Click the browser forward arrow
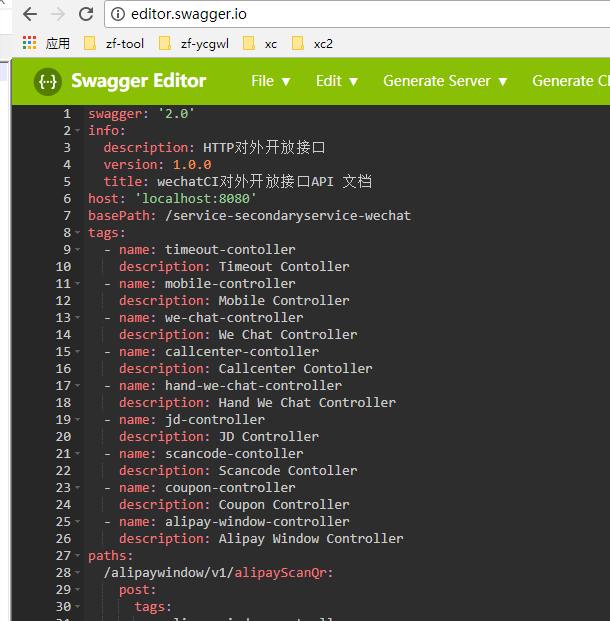610x621 pixels. [x=58, y=15]
